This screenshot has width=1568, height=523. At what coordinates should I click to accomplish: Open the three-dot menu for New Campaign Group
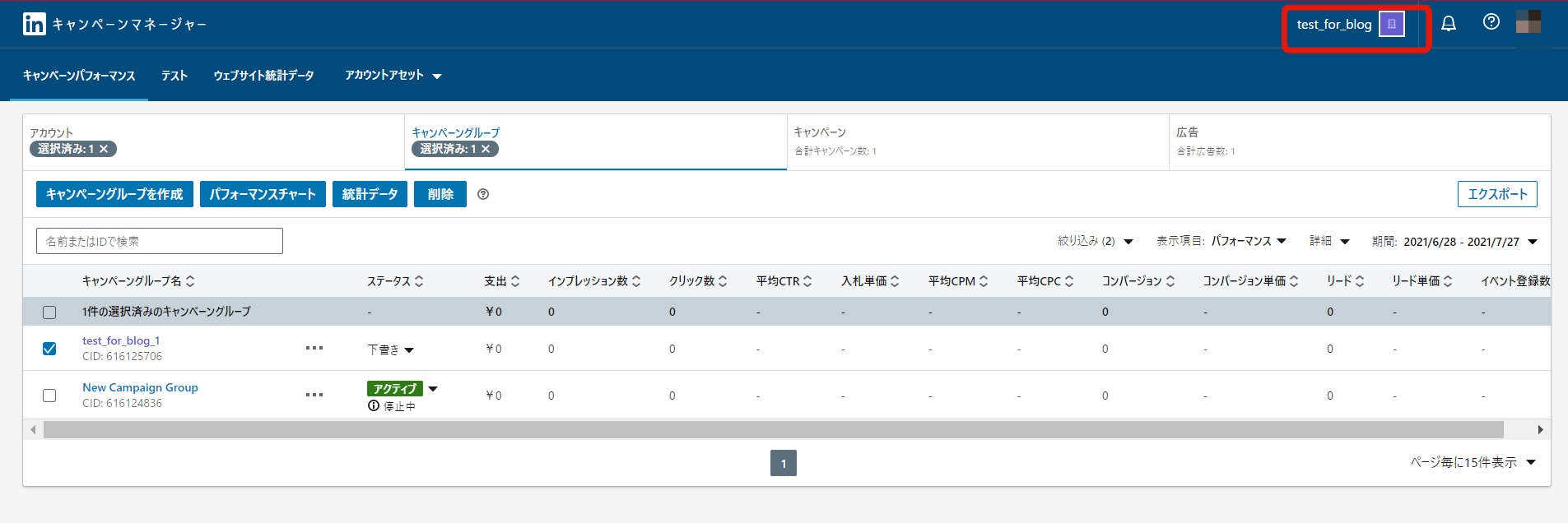tap(314, 395)
